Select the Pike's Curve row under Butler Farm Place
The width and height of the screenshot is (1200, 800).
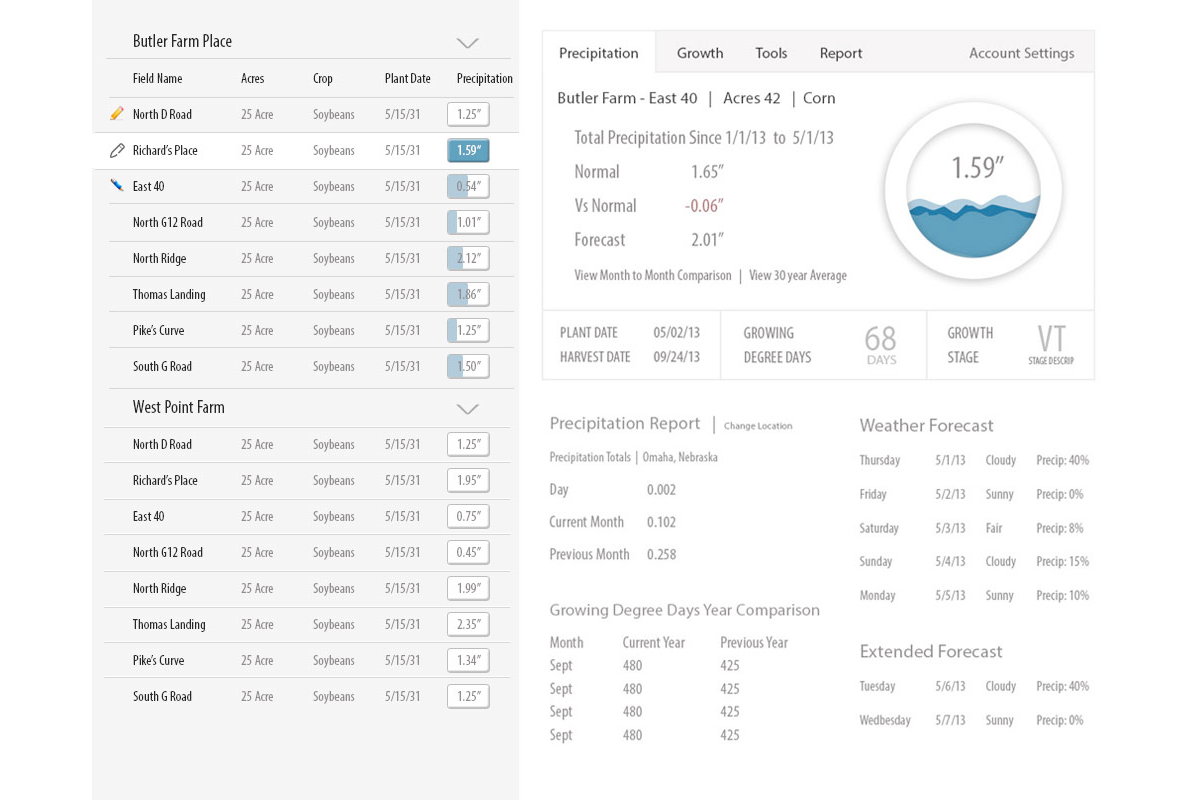(158, 330)
